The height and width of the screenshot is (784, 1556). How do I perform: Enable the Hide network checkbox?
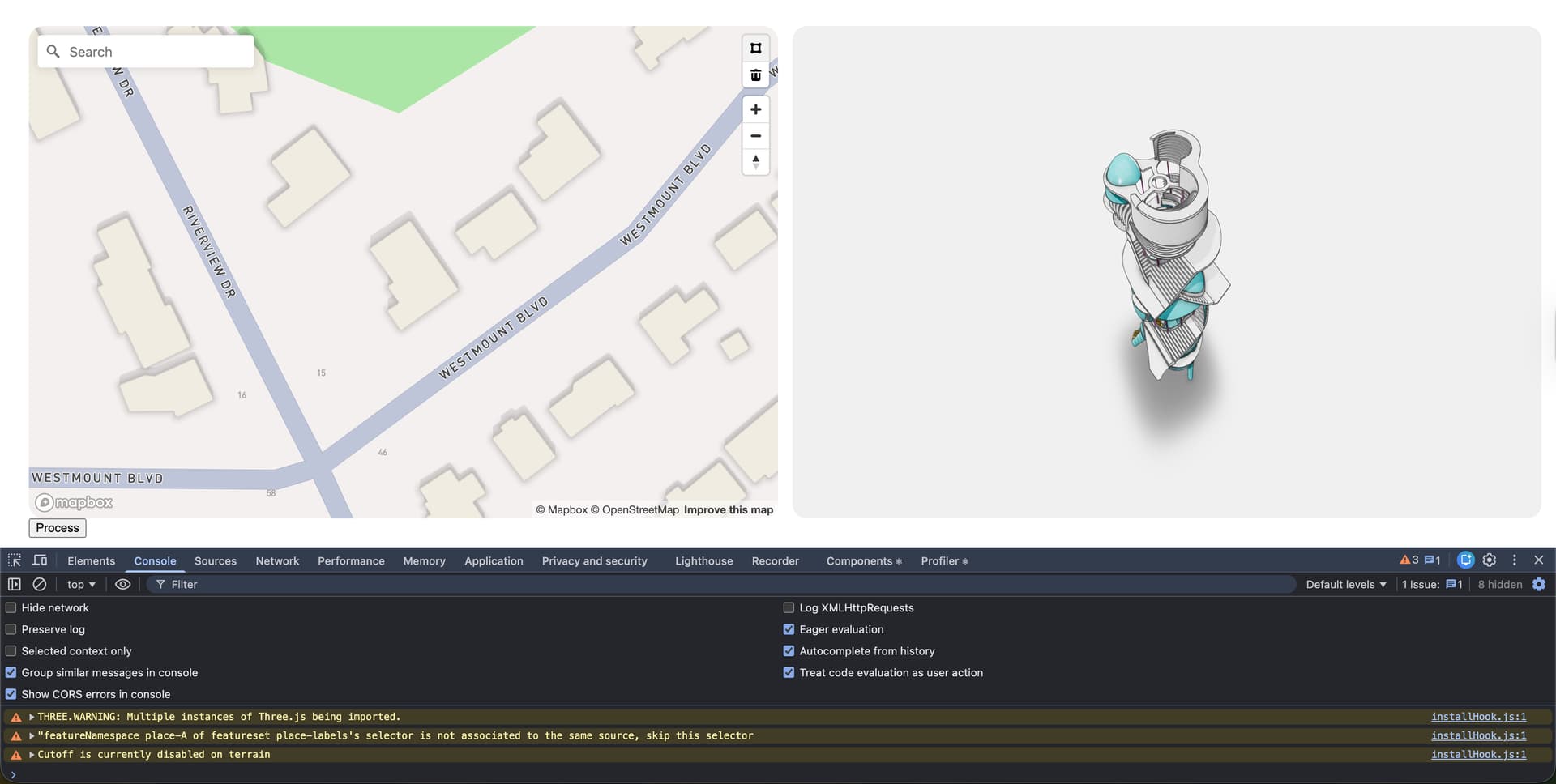pyautogui.click(x=11, y=607)
